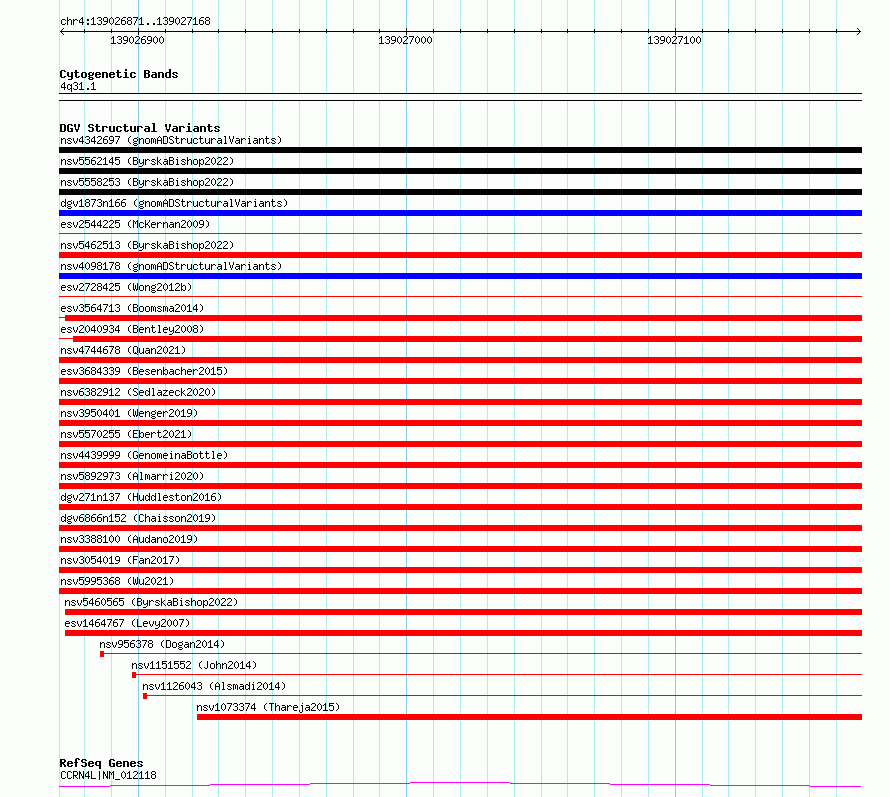Screen dimensions: 890x797
Task: Open nsv3950401 Wenger2019 label
Action: pos(129,413)
